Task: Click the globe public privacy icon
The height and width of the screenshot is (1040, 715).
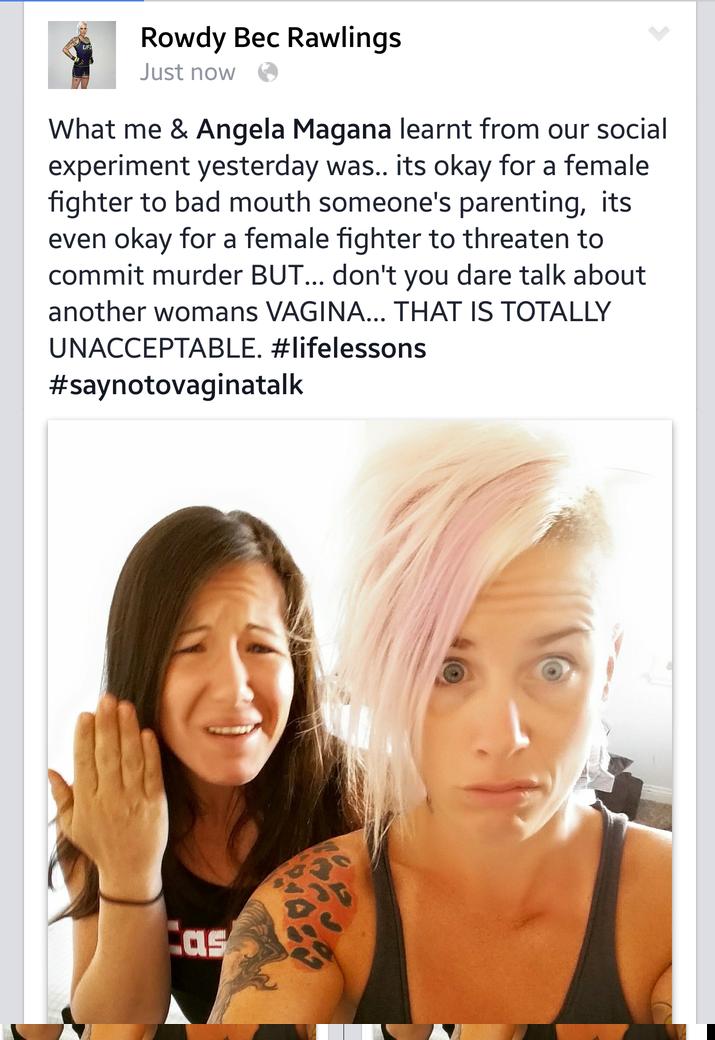Action: coord(267,72)
